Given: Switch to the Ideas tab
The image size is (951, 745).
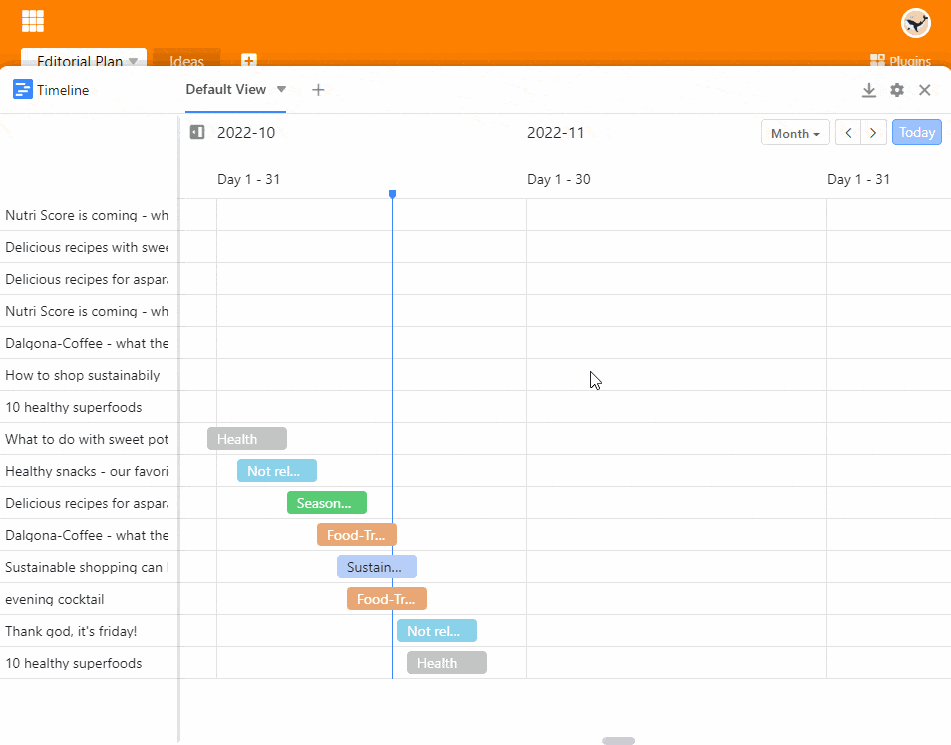Looking at the screenshot, I should [x=186, y=61].
